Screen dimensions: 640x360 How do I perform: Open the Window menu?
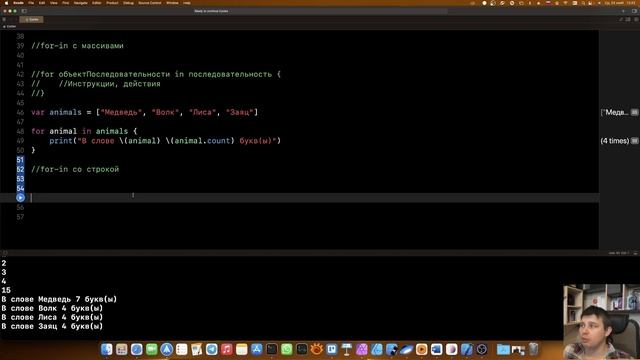point(172,3)
